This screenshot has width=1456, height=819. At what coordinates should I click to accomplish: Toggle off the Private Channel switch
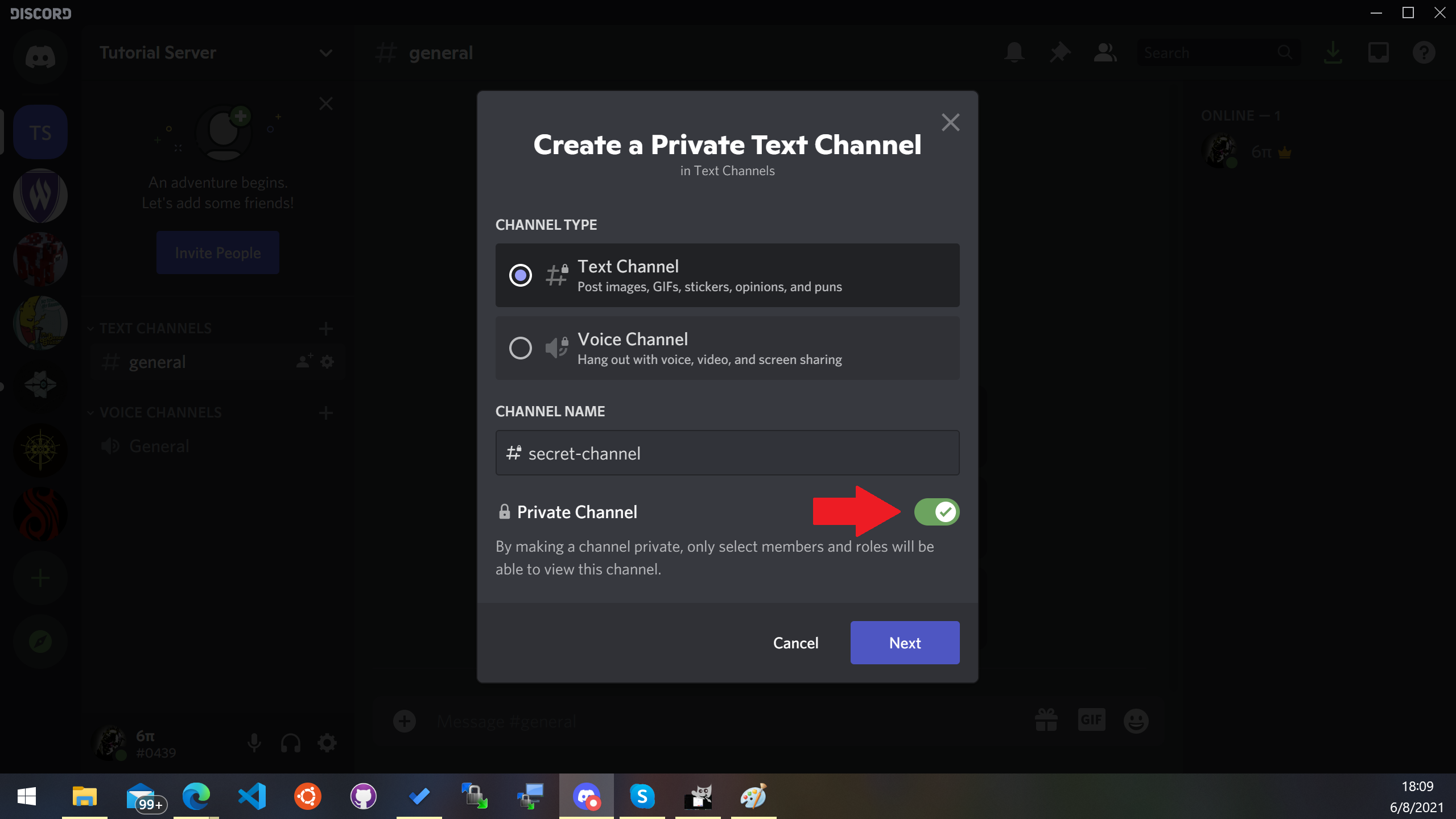pyautogui.click(x=937, y=512)
